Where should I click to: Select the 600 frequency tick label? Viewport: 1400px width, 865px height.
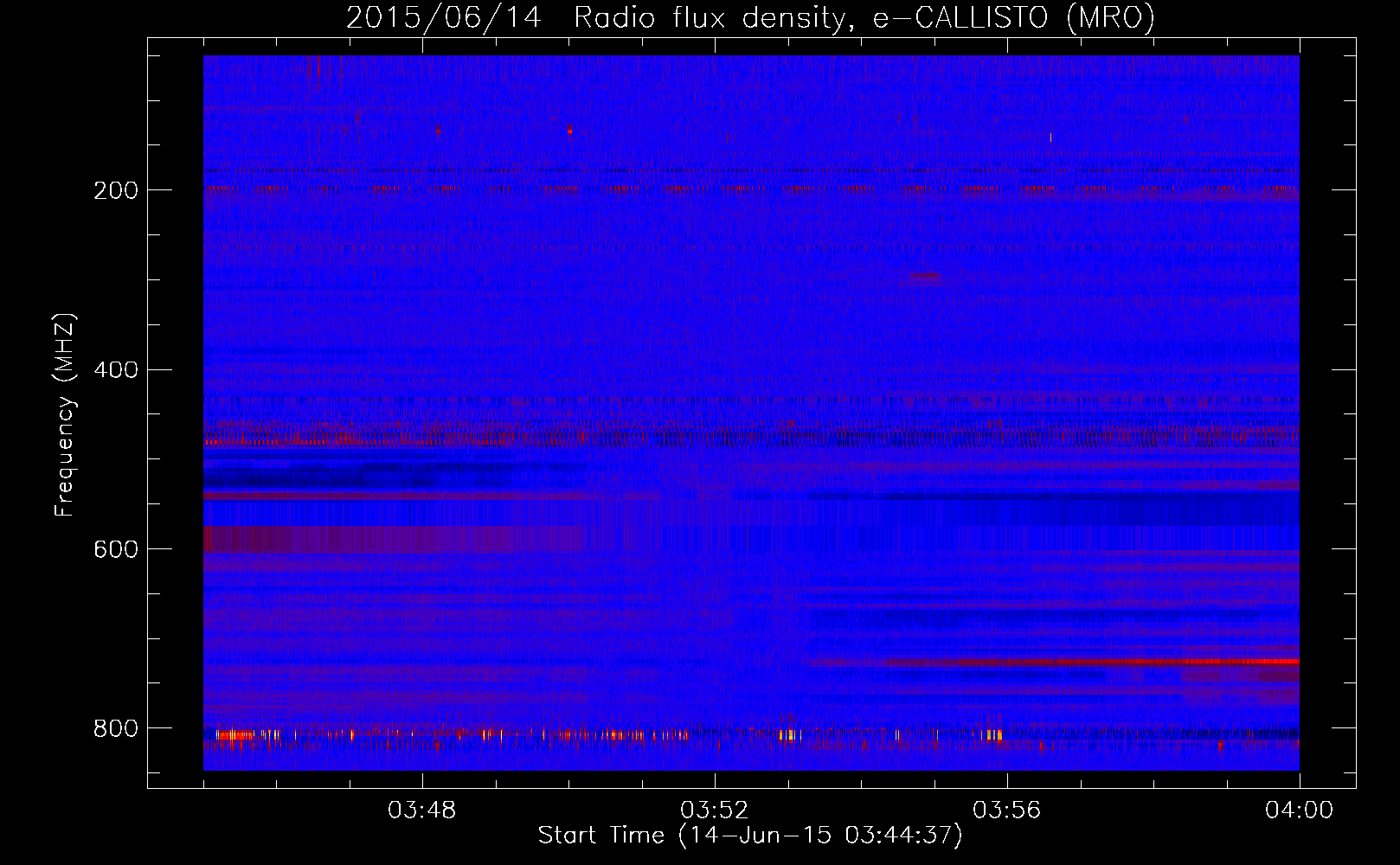click(116, 550)
